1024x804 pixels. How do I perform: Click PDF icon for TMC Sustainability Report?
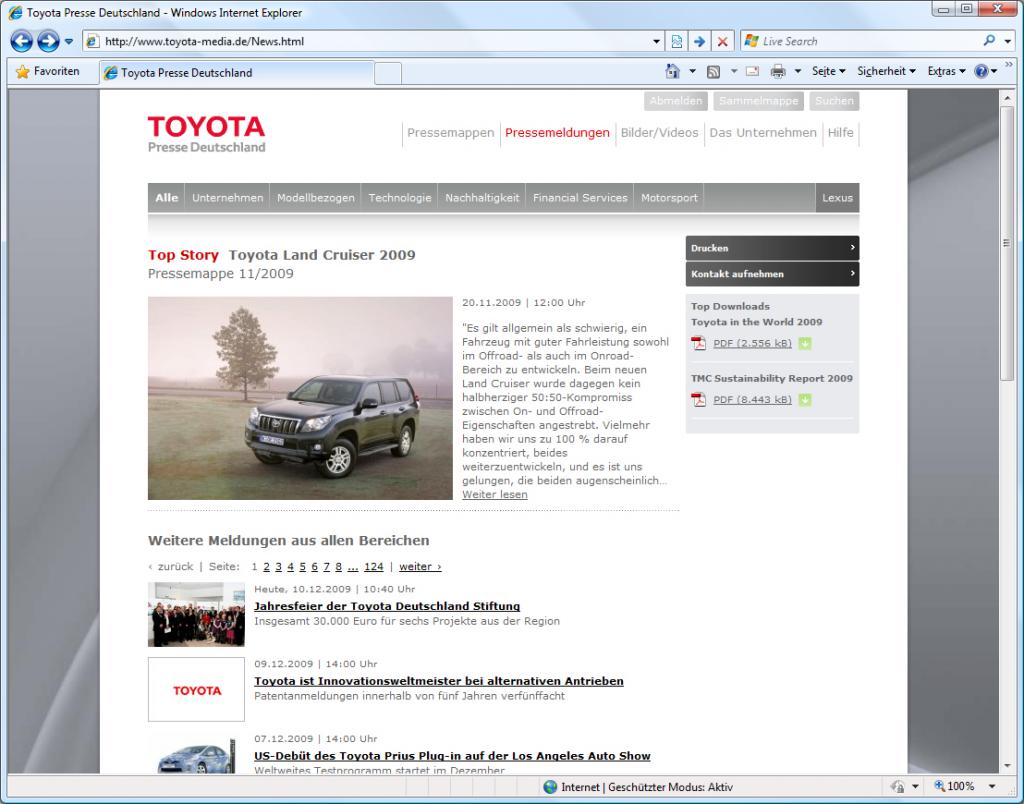(699, 400)
